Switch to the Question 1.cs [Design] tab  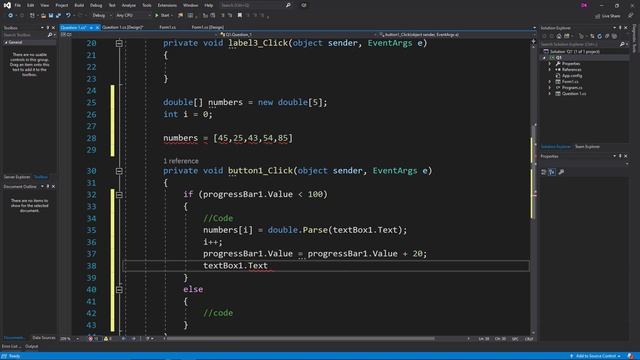click(x=122, y=27)
